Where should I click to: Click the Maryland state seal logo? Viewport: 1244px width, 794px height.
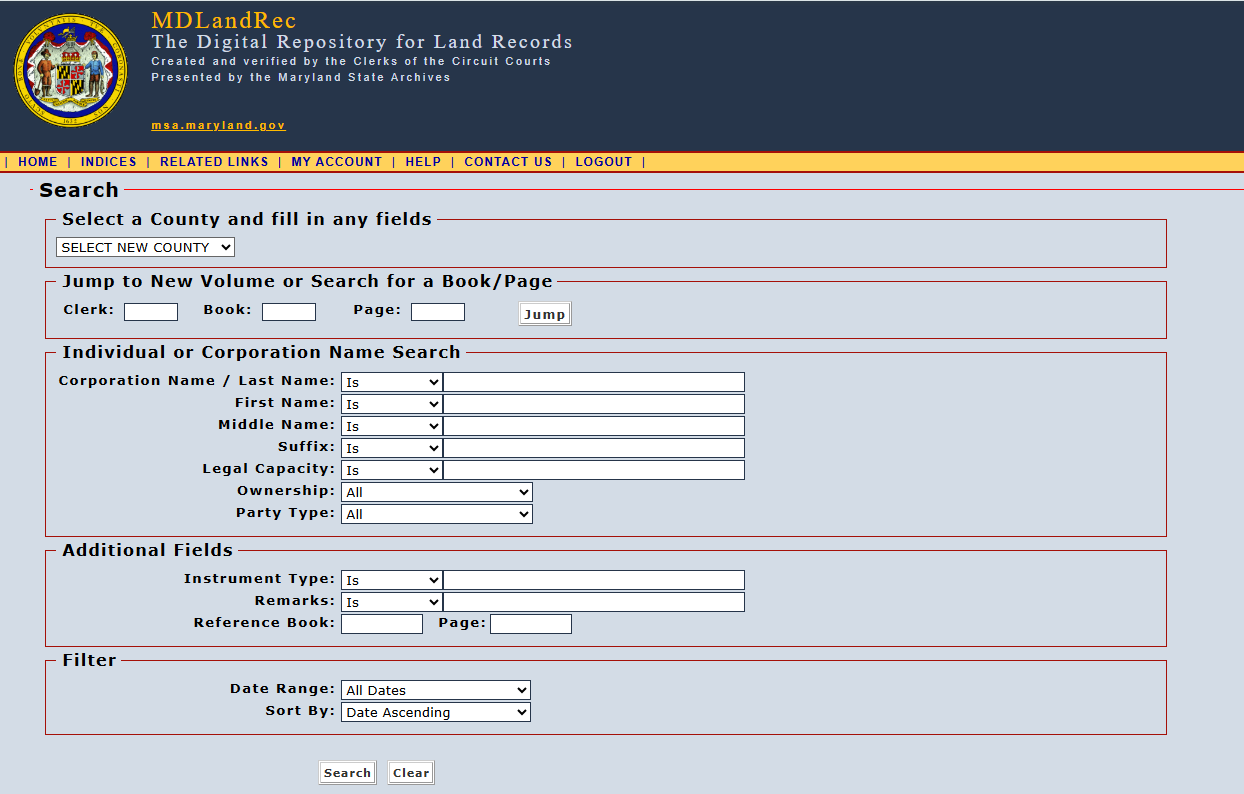(71, 71)
